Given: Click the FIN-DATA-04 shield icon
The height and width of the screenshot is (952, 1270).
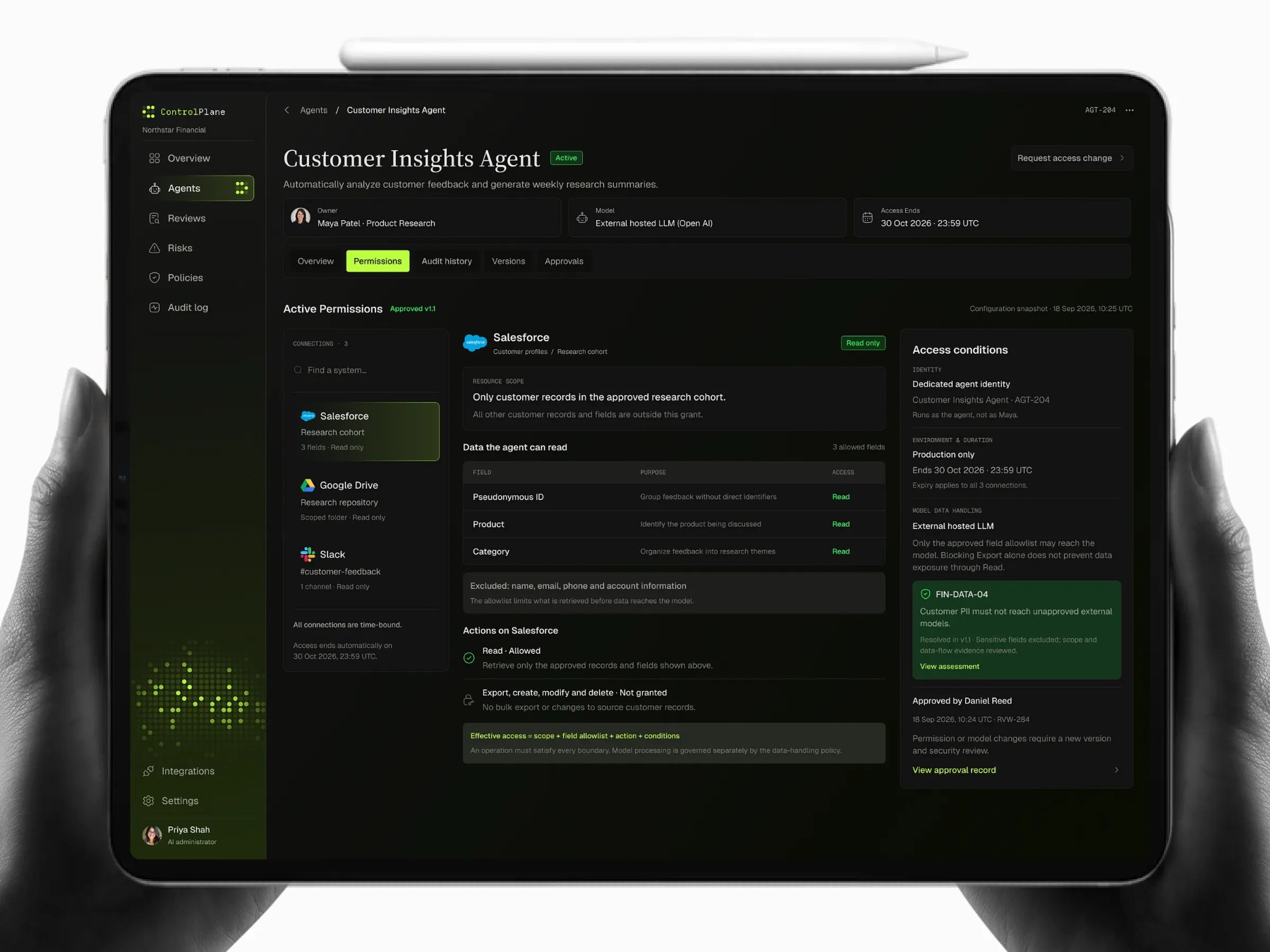Looking at the screenshot, I should click(925, 594).
